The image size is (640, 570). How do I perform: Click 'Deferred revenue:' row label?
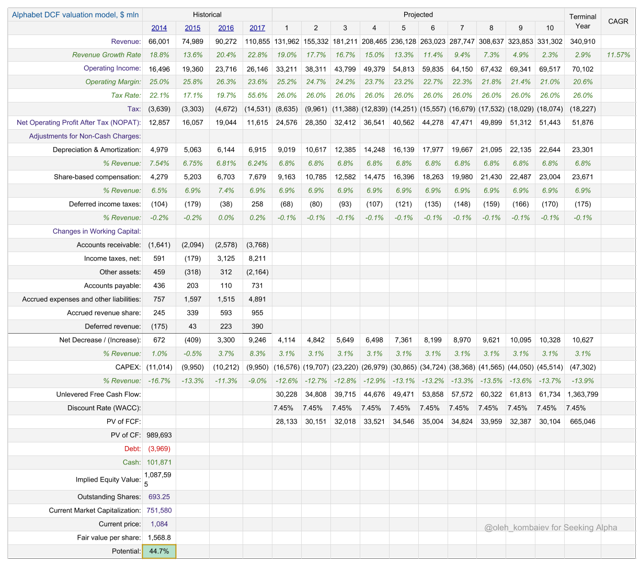click(113, 326)
